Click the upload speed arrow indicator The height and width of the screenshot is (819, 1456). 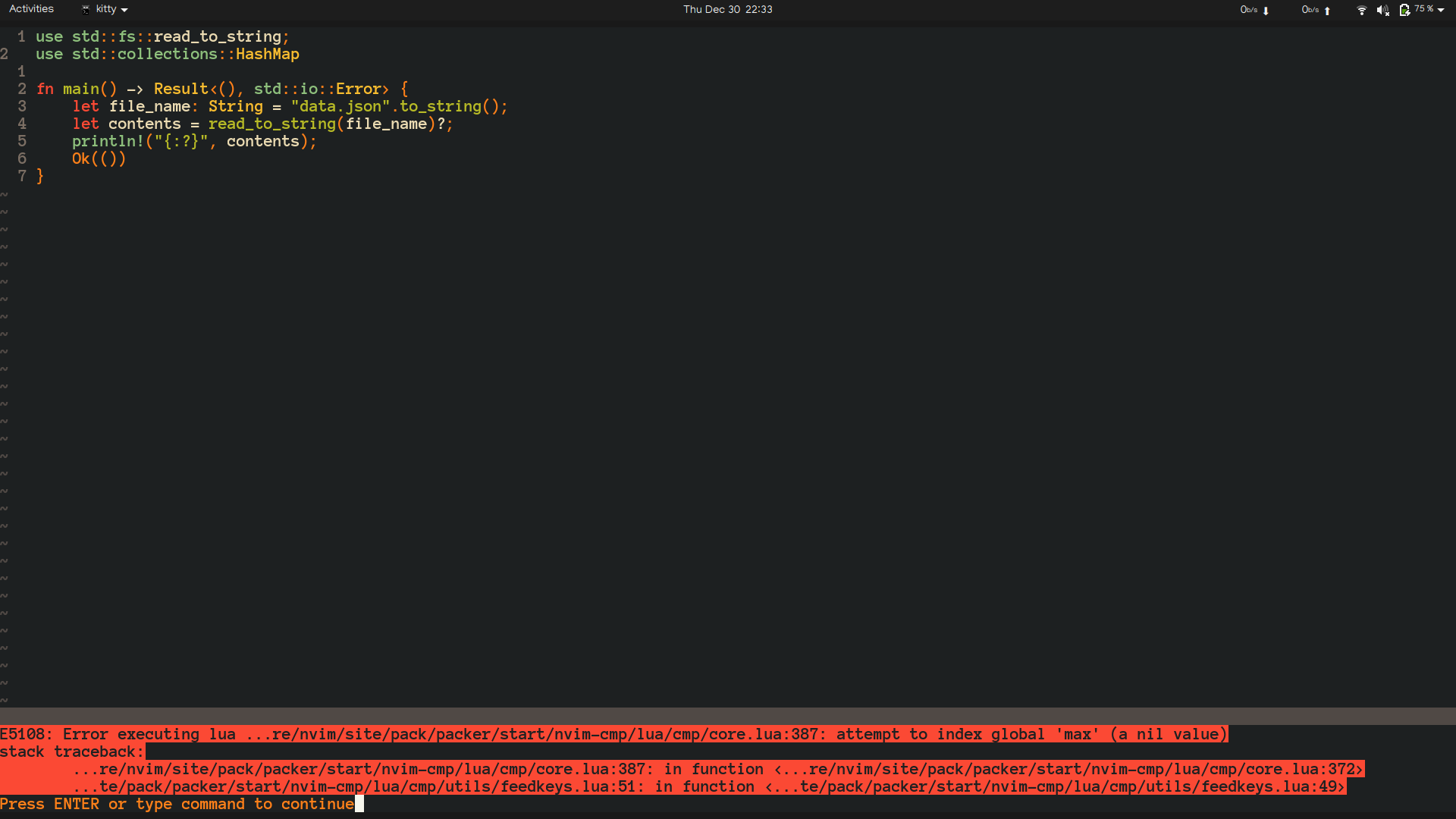(x=1329, y=11)
